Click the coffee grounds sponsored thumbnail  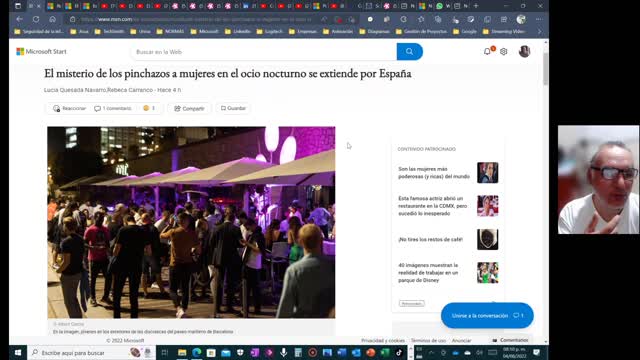[x=488, y=239]
